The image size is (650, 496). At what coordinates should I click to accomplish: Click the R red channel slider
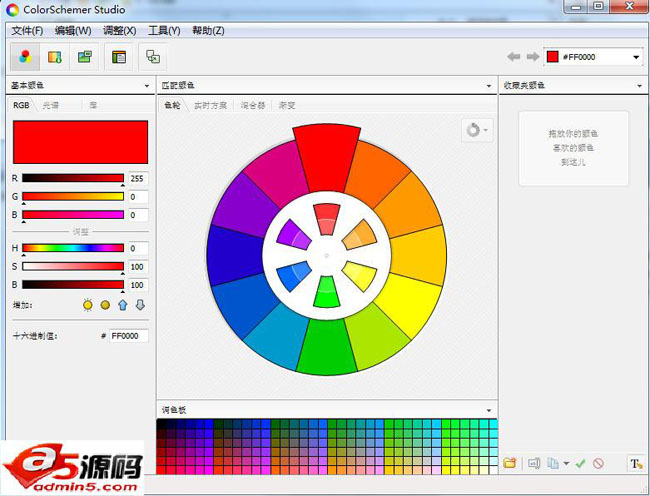coord(73,178)
